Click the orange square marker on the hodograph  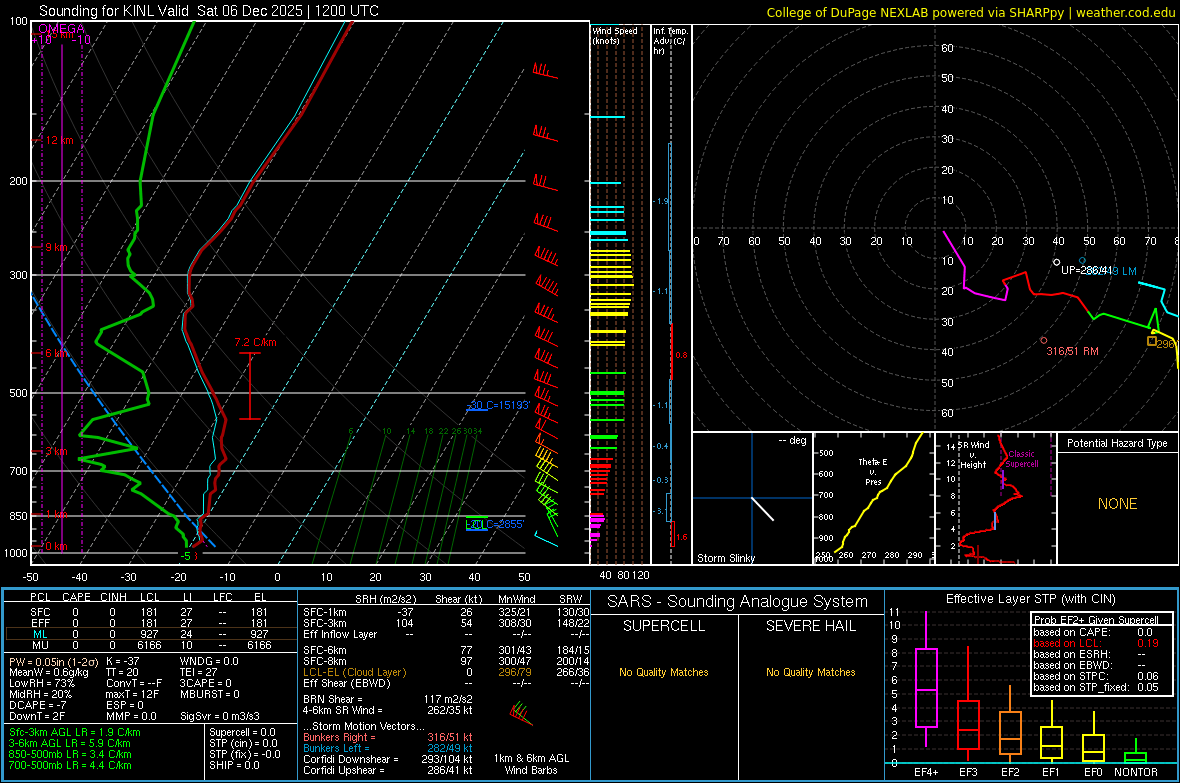coord(1151,341)
